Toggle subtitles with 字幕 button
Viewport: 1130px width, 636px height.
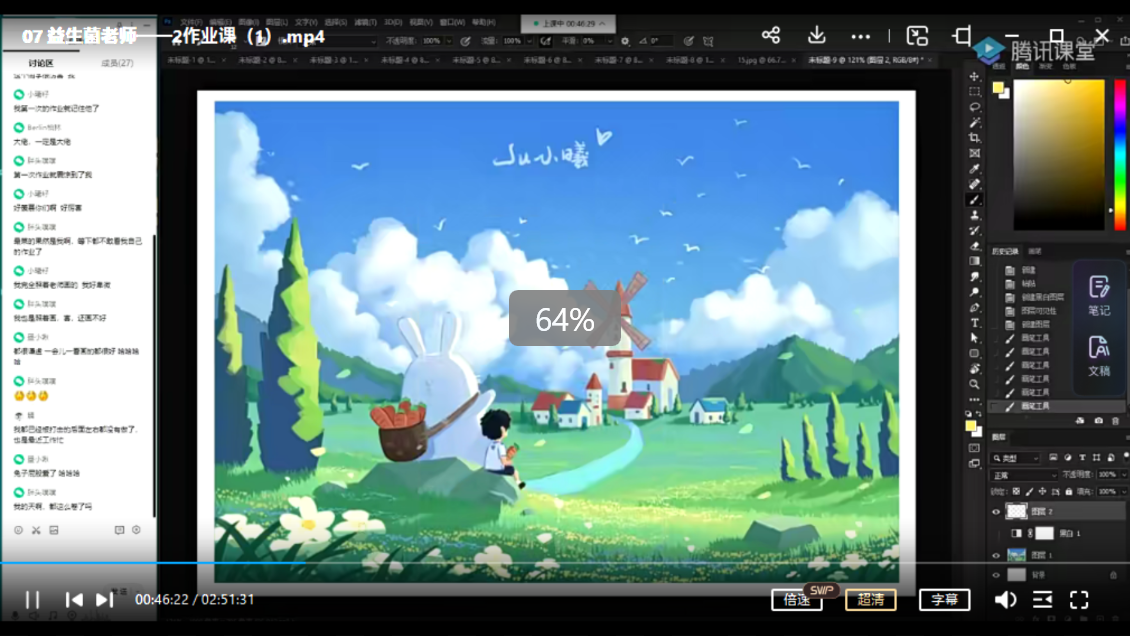point(944,600)
